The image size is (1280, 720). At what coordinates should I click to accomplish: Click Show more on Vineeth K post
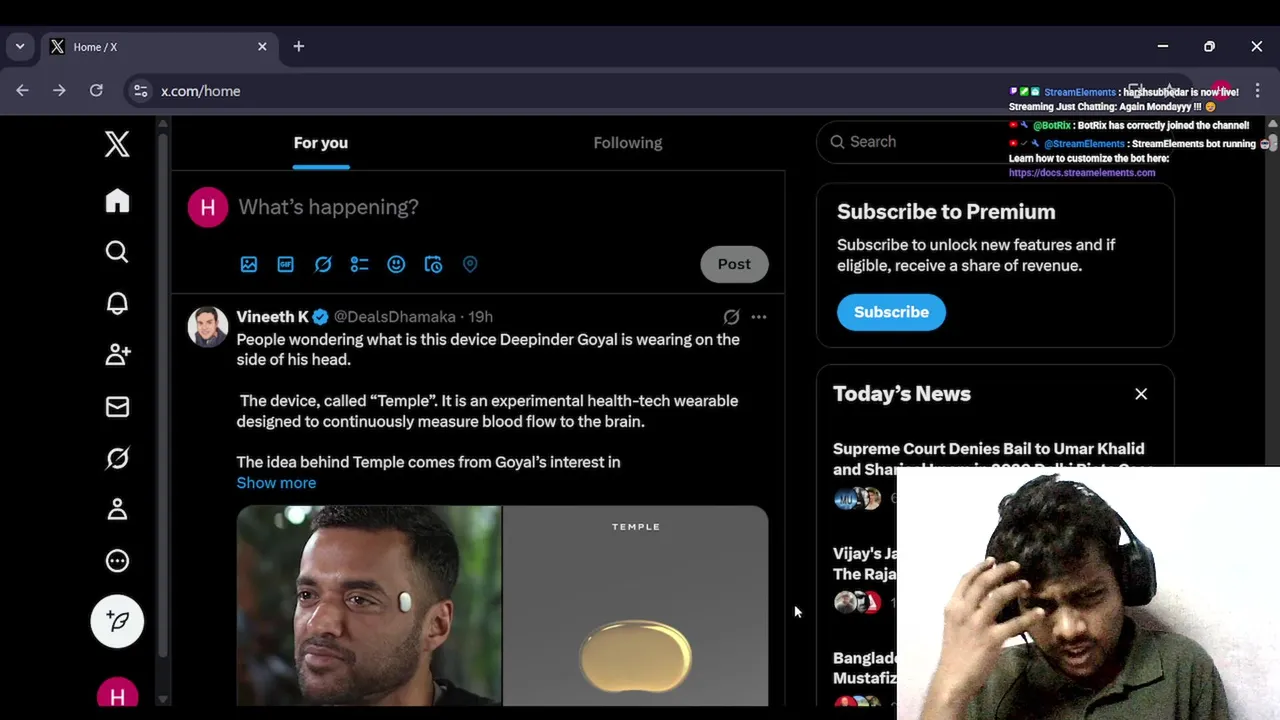pos(276,483)
